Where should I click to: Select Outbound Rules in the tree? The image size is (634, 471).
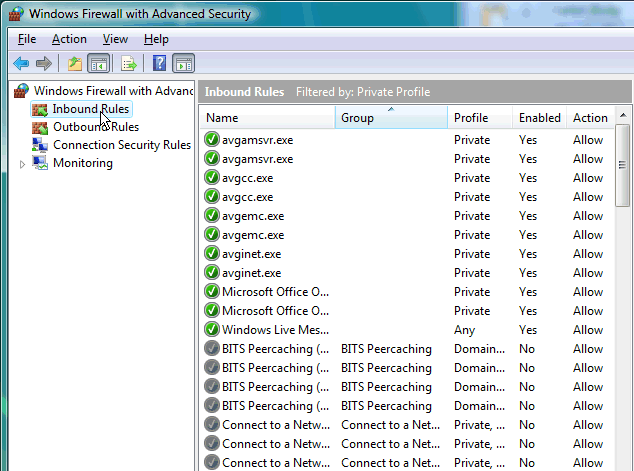[x=96, y=127]
